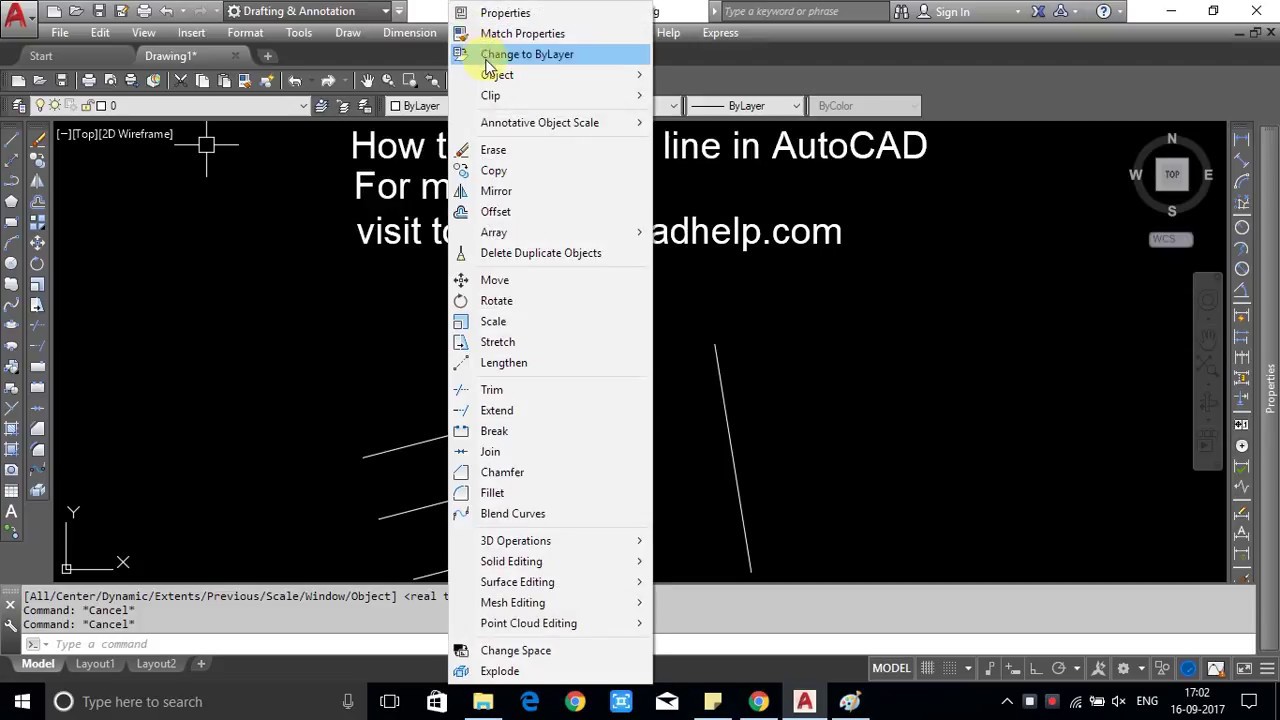This screenshot has width=1280, height=720.
Task: Select the Polygon draw tool icon
Action: [11, 201]
